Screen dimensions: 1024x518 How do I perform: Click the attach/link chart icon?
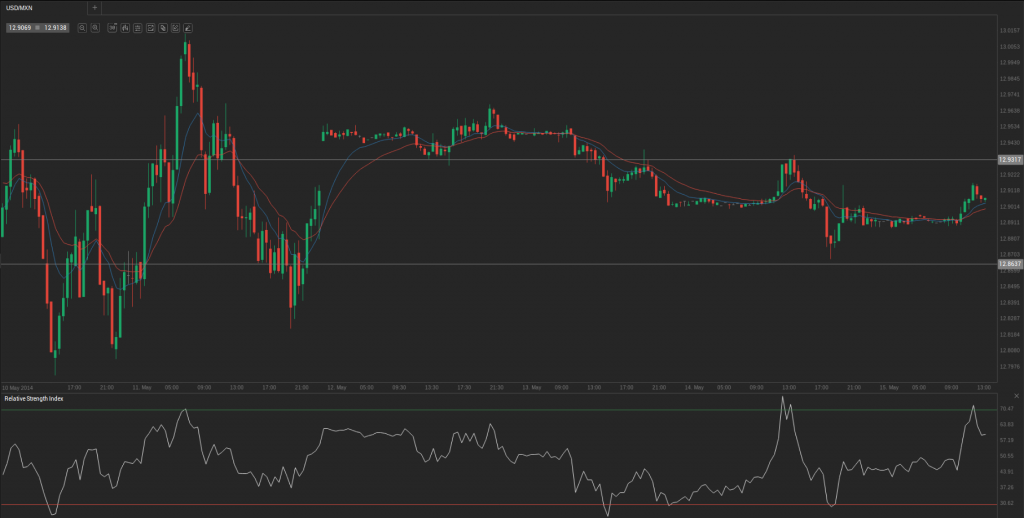coord(163,28)
